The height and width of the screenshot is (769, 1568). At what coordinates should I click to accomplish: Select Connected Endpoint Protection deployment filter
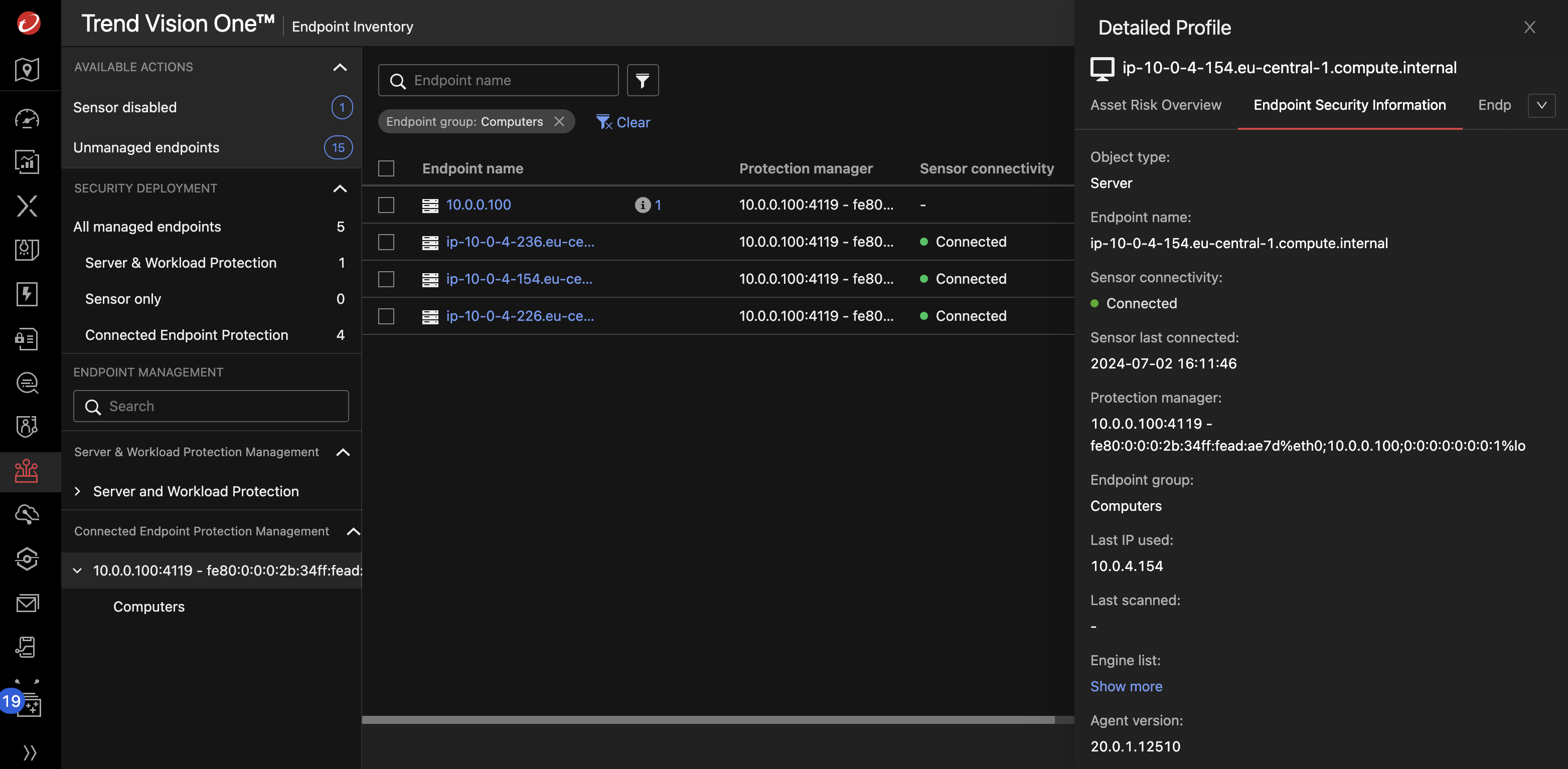pos(211,335)
